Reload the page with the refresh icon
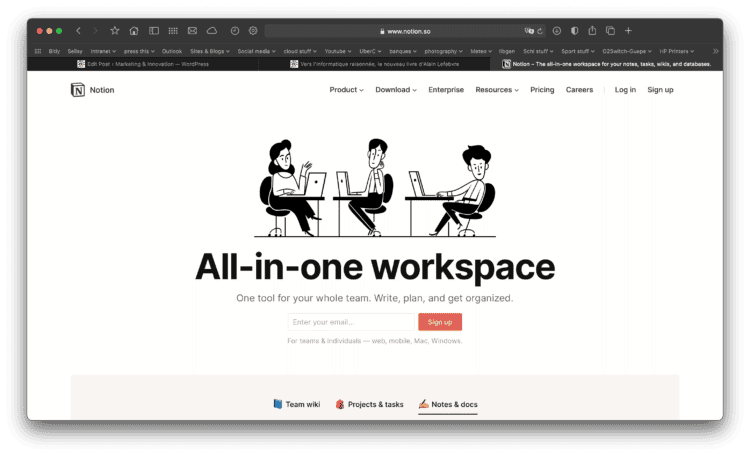The height and width of the screenshot is (456, 750). [x=540, y=31]
